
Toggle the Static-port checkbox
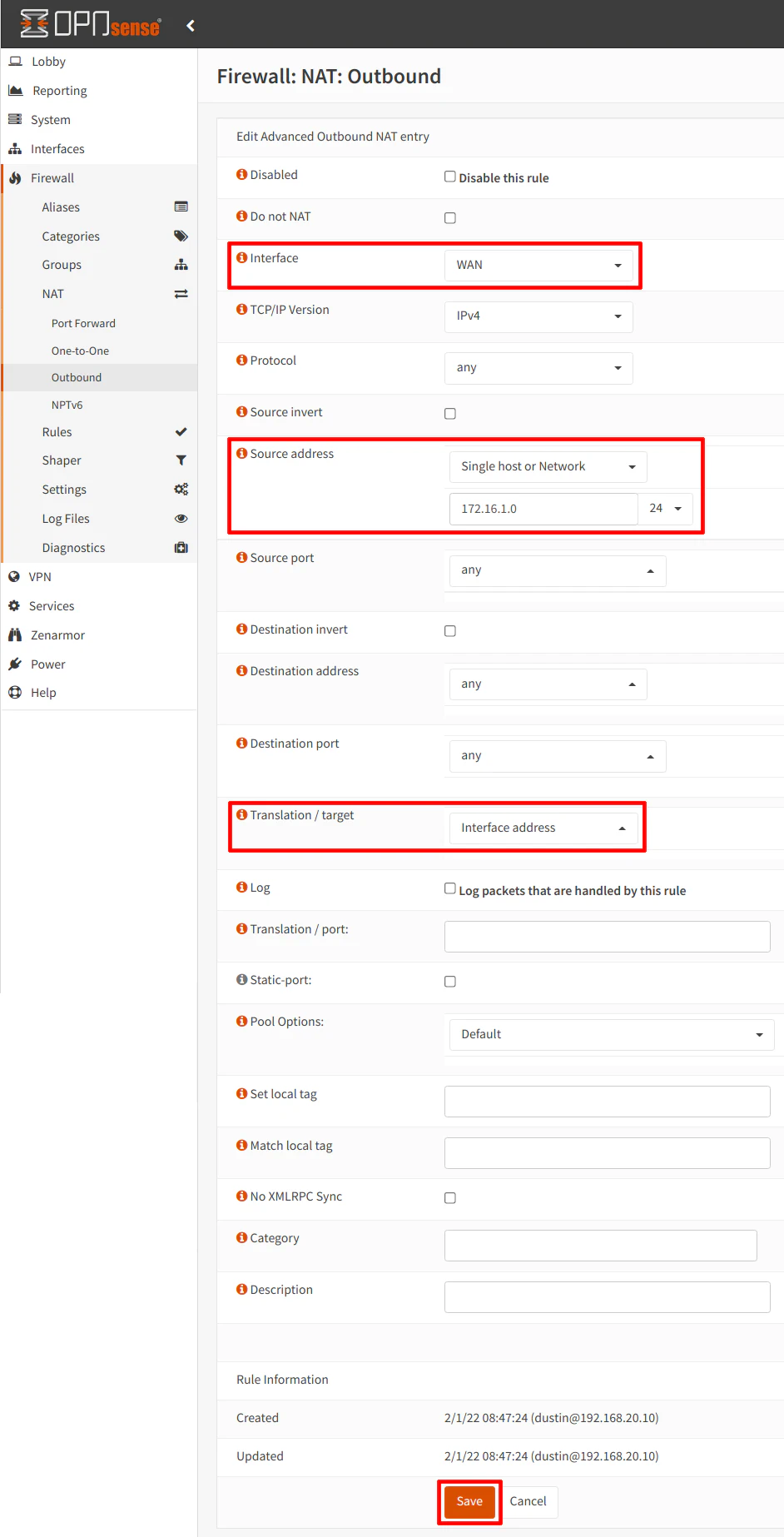coord(449,982)
